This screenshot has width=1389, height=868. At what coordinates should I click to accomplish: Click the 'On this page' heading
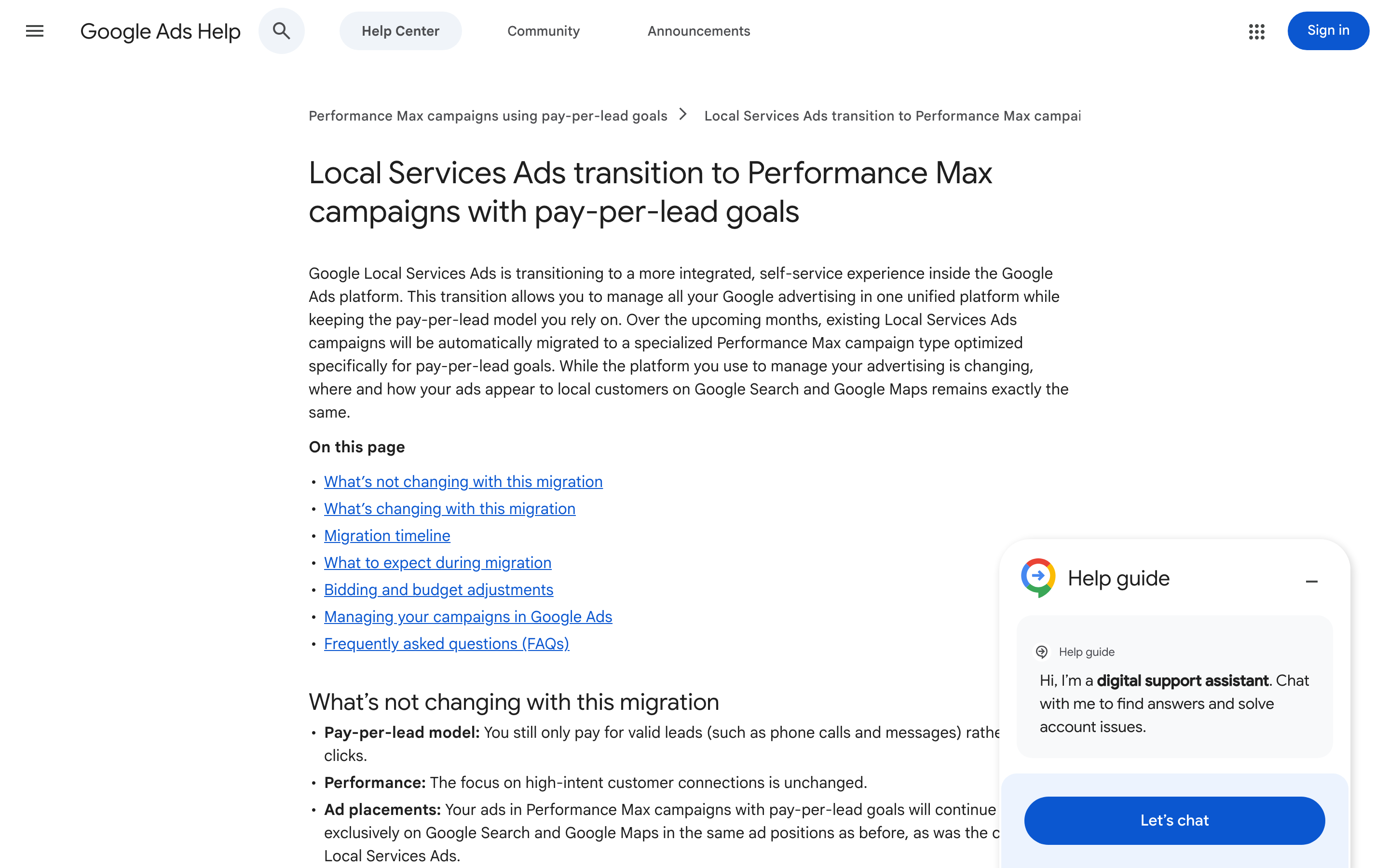click(356, 447)
